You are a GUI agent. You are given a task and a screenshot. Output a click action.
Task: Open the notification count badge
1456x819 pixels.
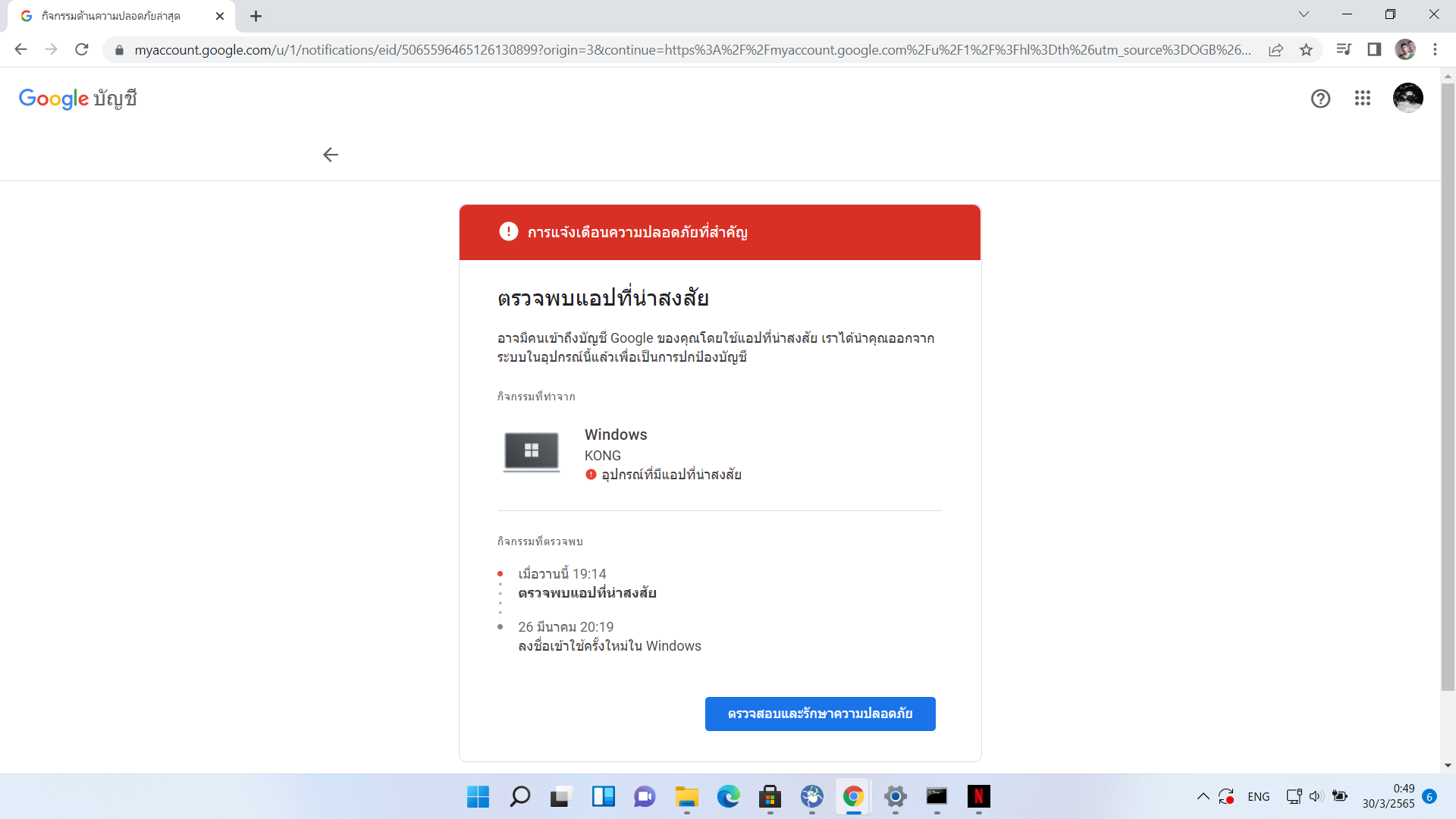1429,797
